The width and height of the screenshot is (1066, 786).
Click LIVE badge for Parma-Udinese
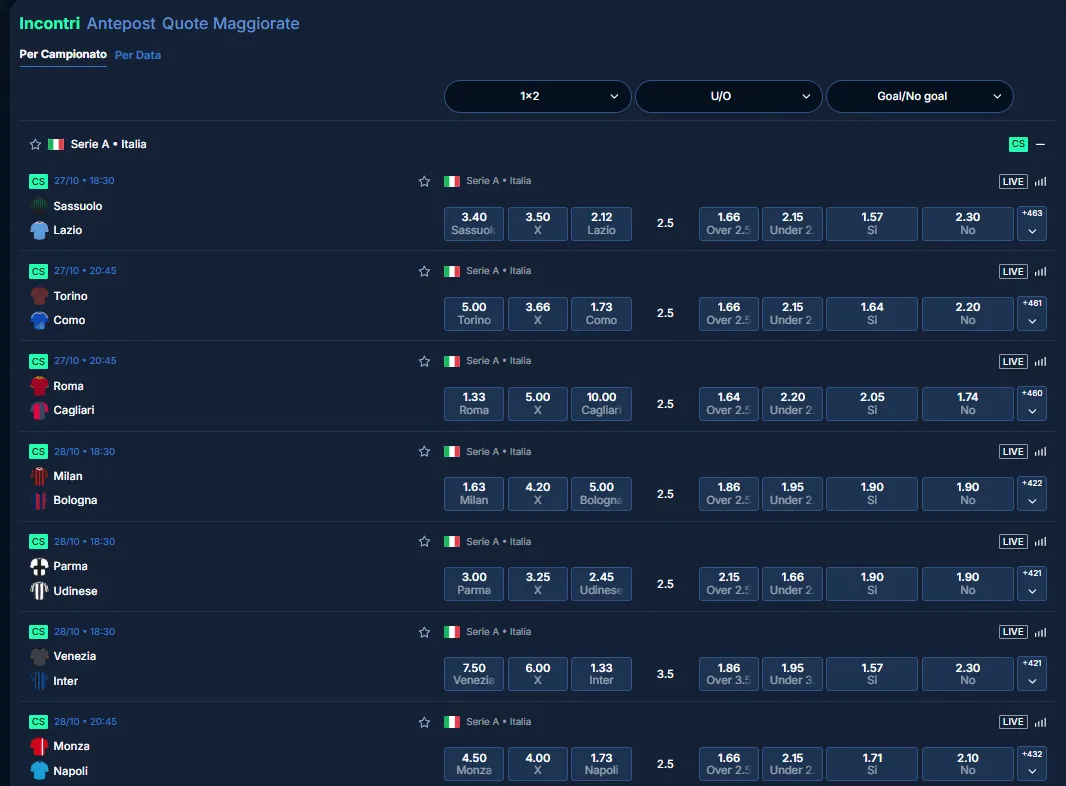[1013, 542]
